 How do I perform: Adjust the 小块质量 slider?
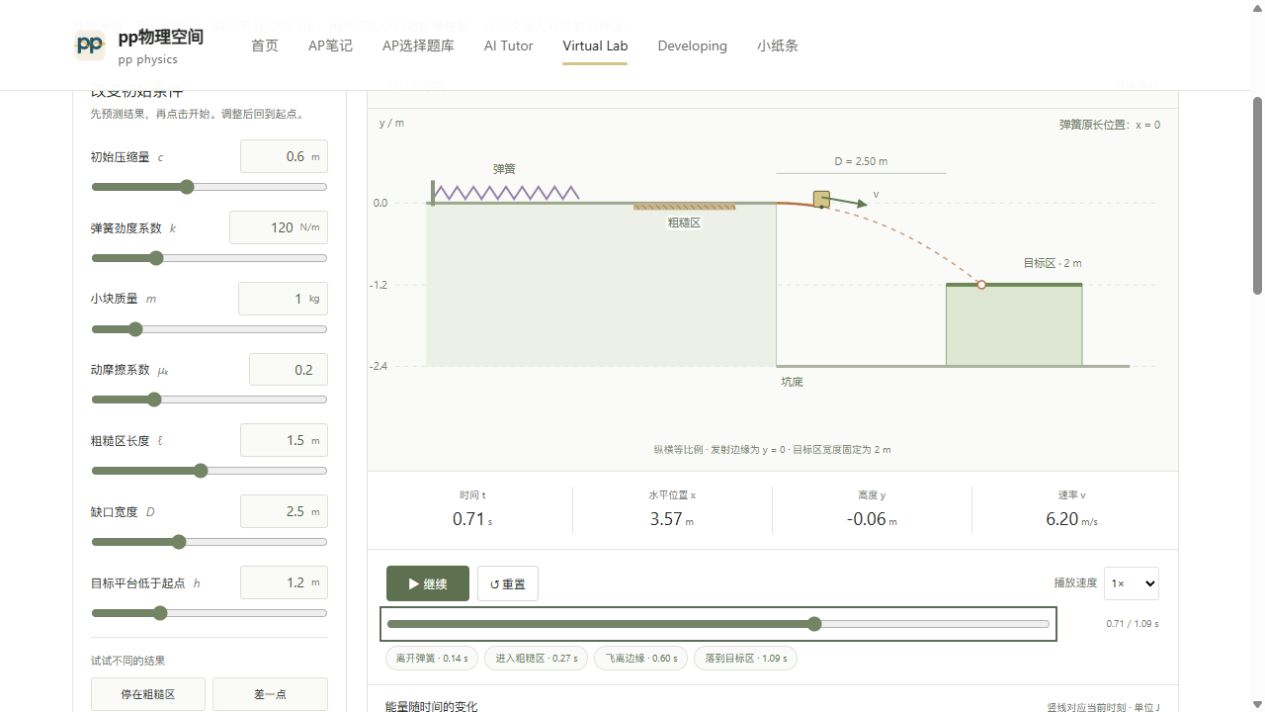[209, 329]
